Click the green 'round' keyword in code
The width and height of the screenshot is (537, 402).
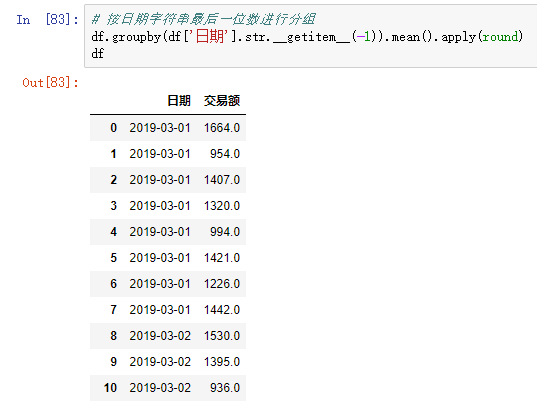tap(500, 37)
